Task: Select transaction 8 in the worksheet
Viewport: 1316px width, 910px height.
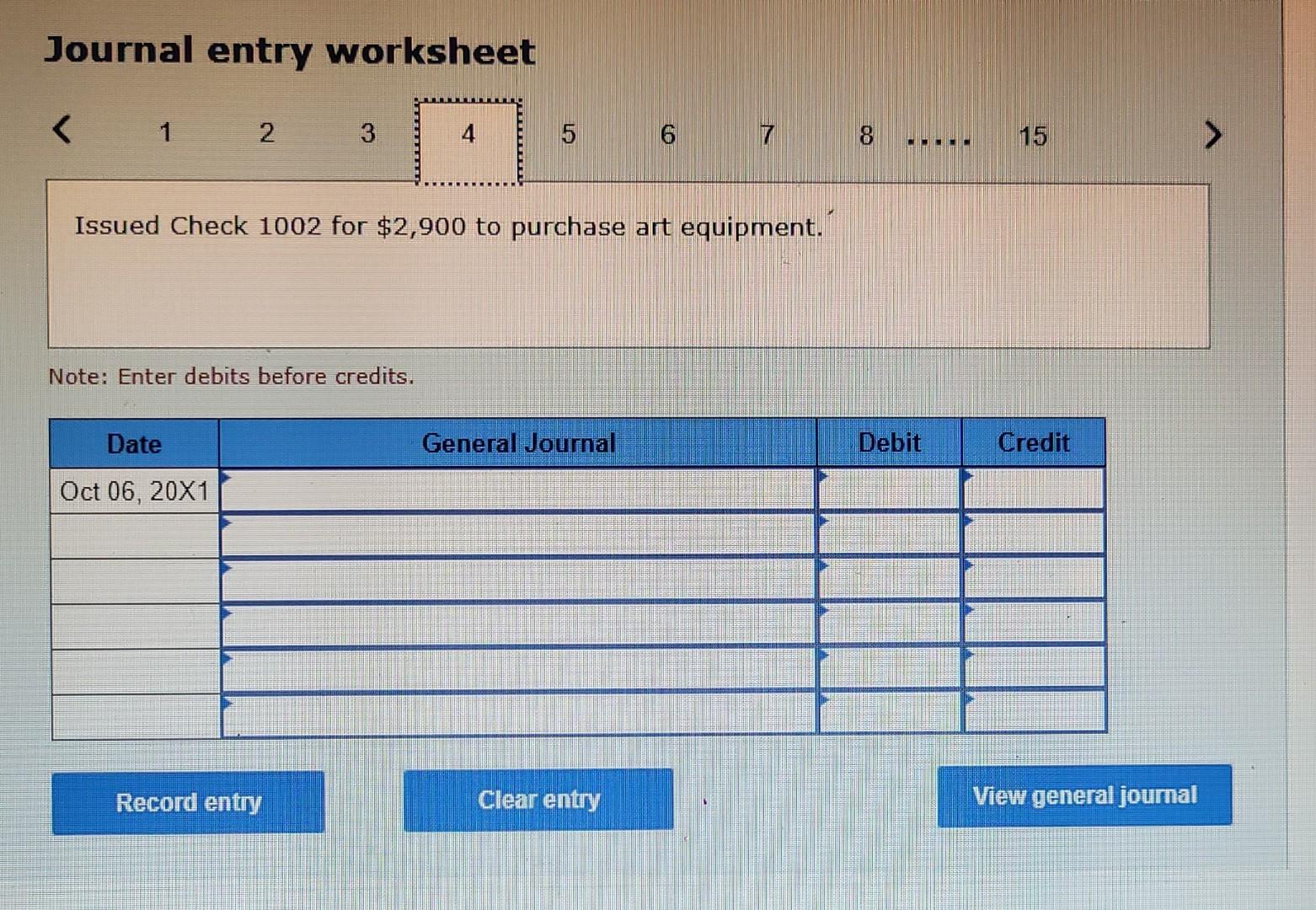Action: 864,133
